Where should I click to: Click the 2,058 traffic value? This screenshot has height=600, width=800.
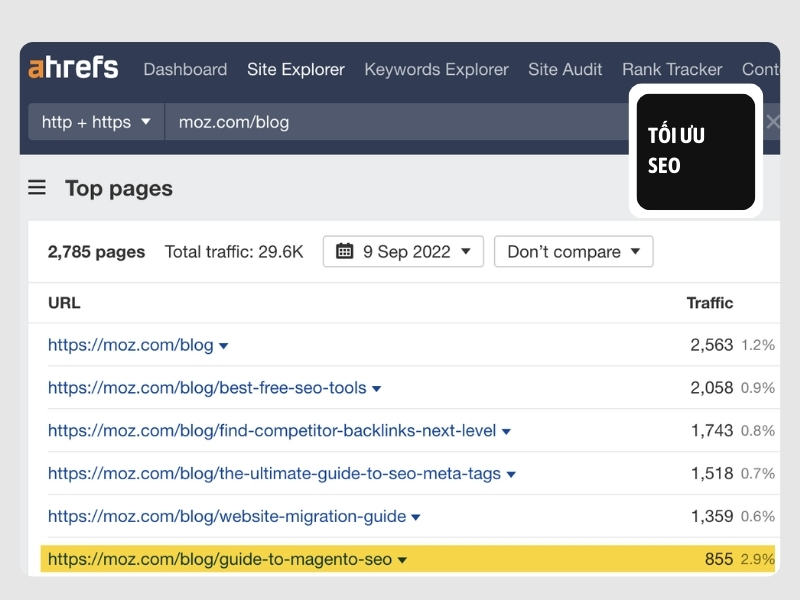point(712,388)
